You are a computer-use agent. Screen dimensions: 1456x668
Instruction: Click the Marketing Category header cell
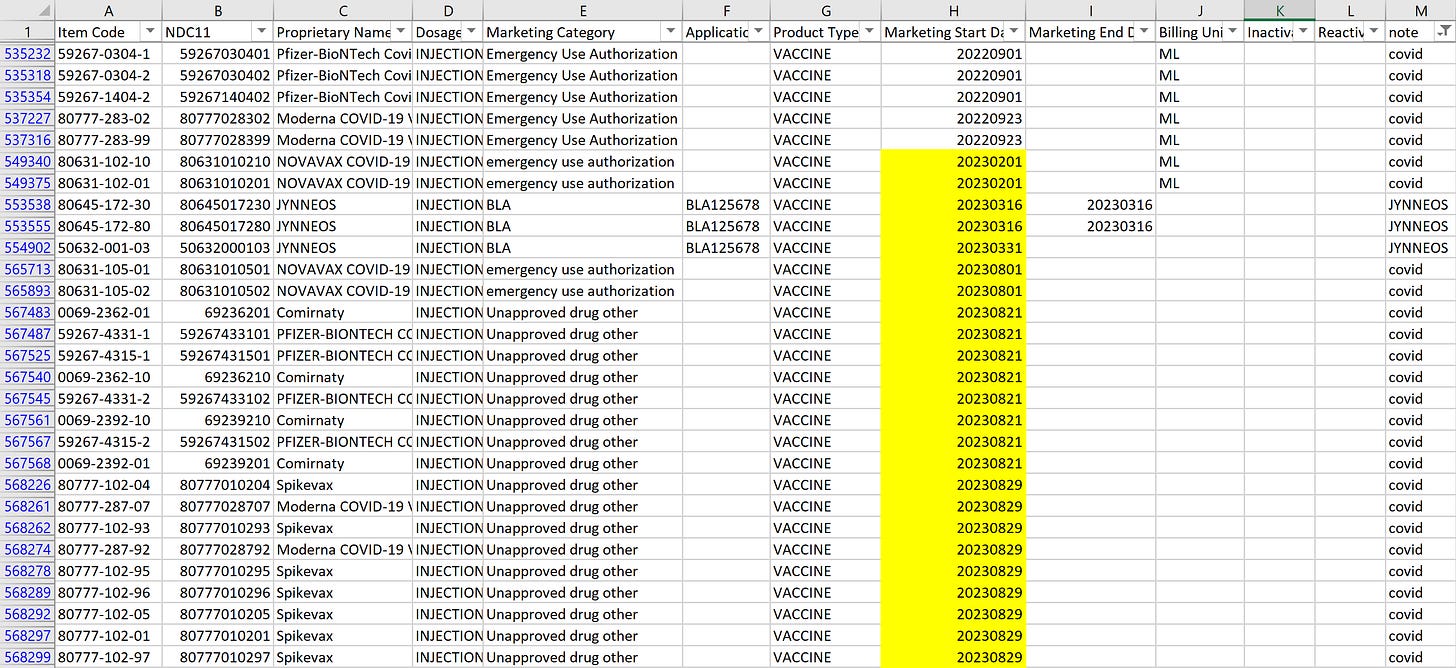[x=583, y=32]
